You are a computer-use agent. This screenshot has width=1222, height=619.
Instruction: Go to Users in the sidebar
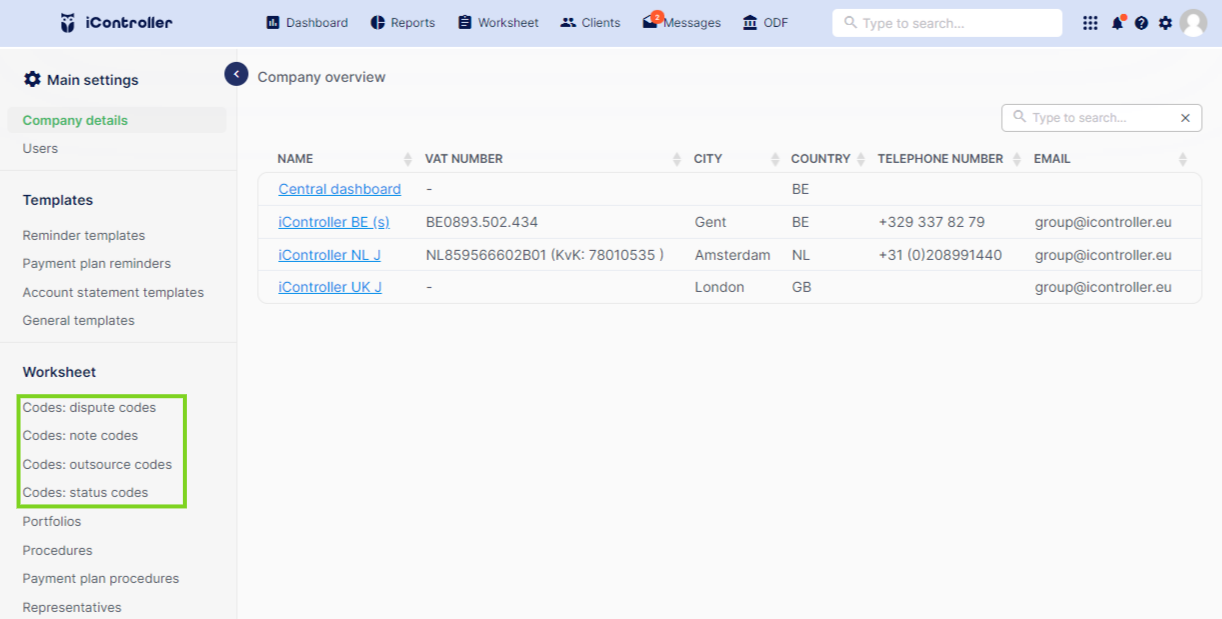(x=40, y=148)
